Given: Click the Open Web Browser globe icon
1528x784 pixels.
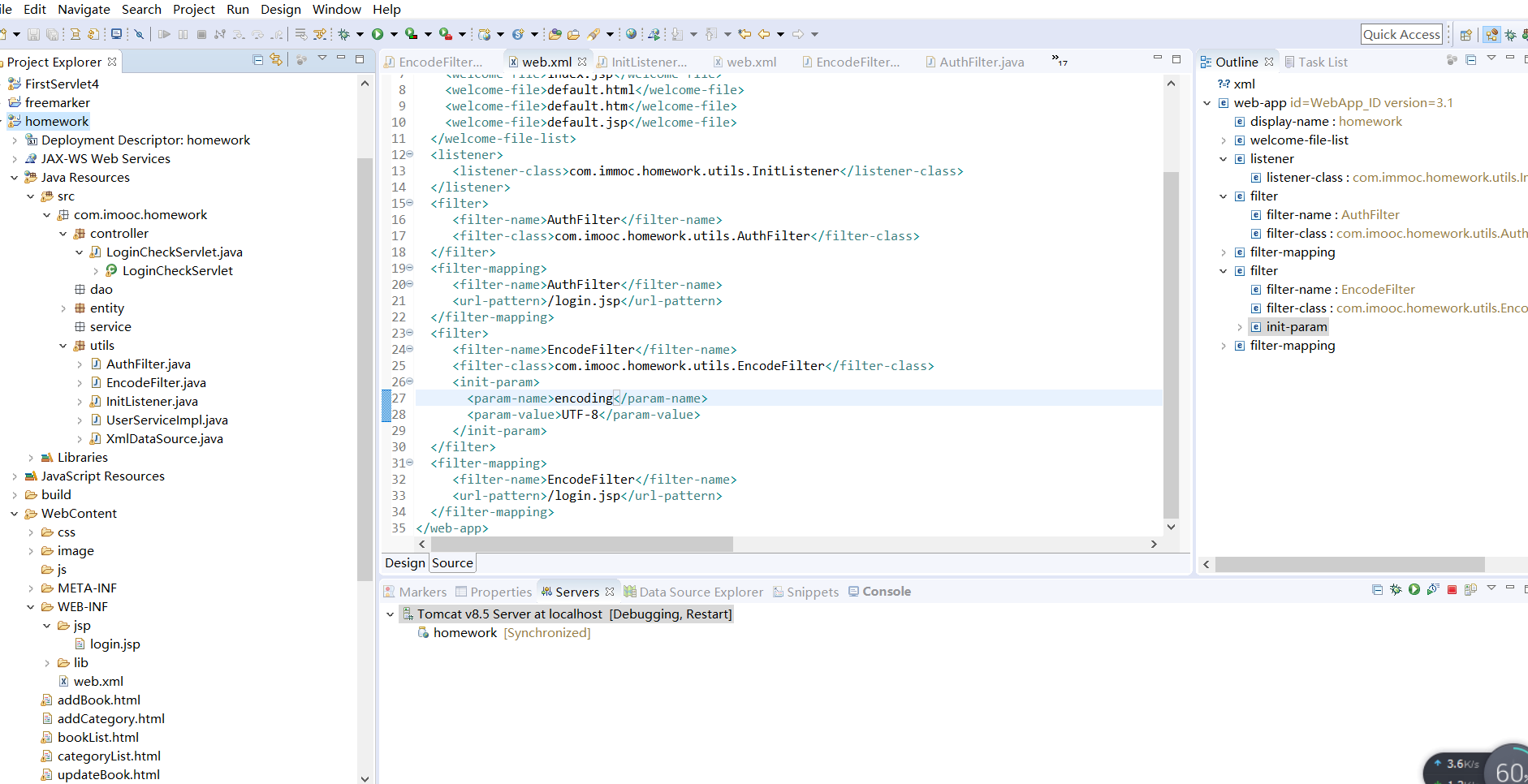Looking at the screenshot, I should 631,34.
